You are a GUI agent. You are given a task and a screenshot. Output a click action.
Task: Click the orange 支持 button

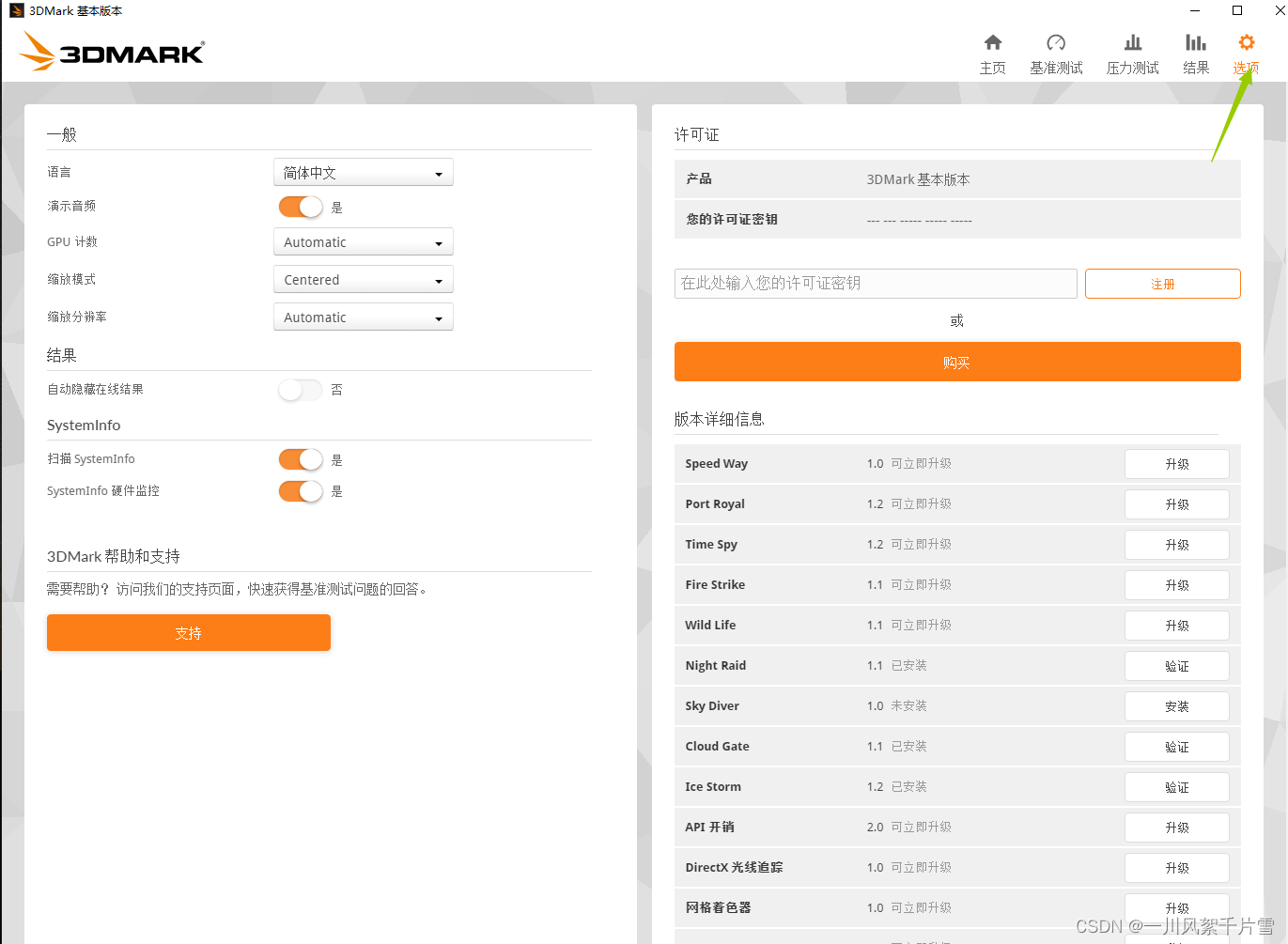pyautogui.click(x=189, y=632)
